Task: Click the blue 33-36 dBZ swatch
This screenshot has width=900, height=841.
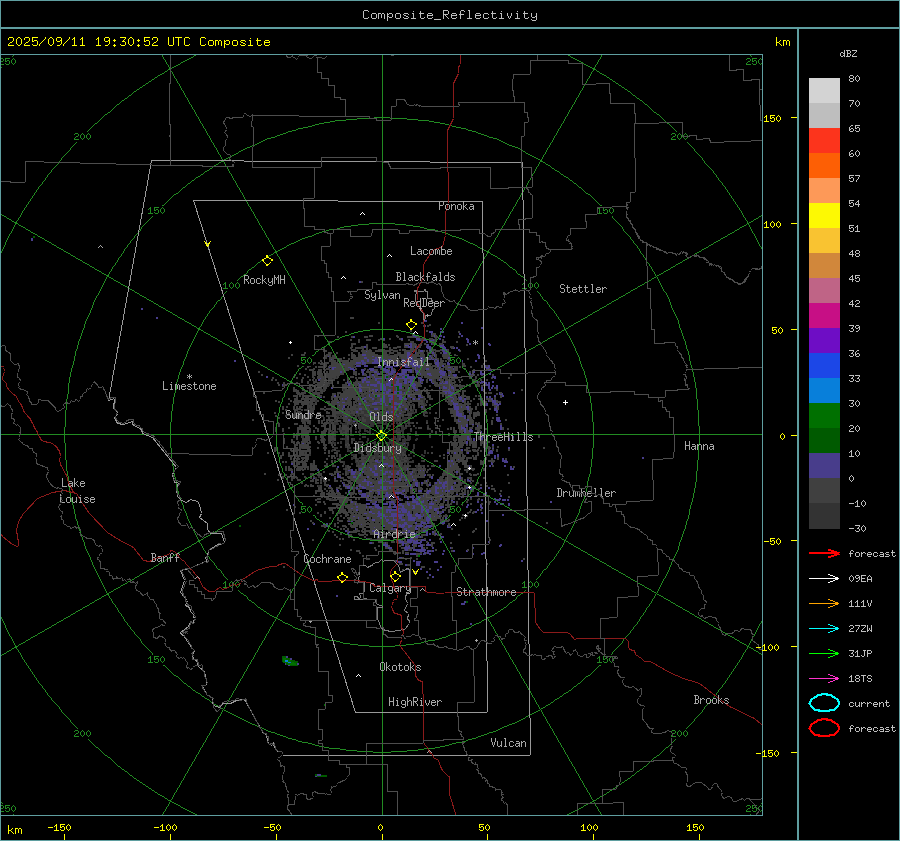Action: pos(824,366)
